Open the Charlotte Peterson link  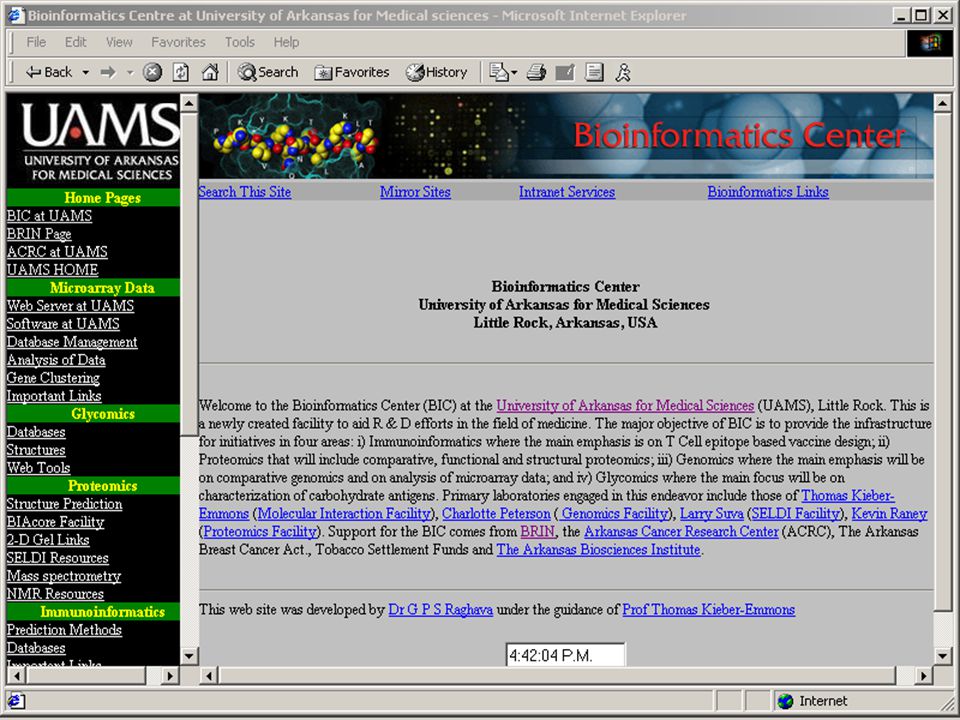pos(497,514)
